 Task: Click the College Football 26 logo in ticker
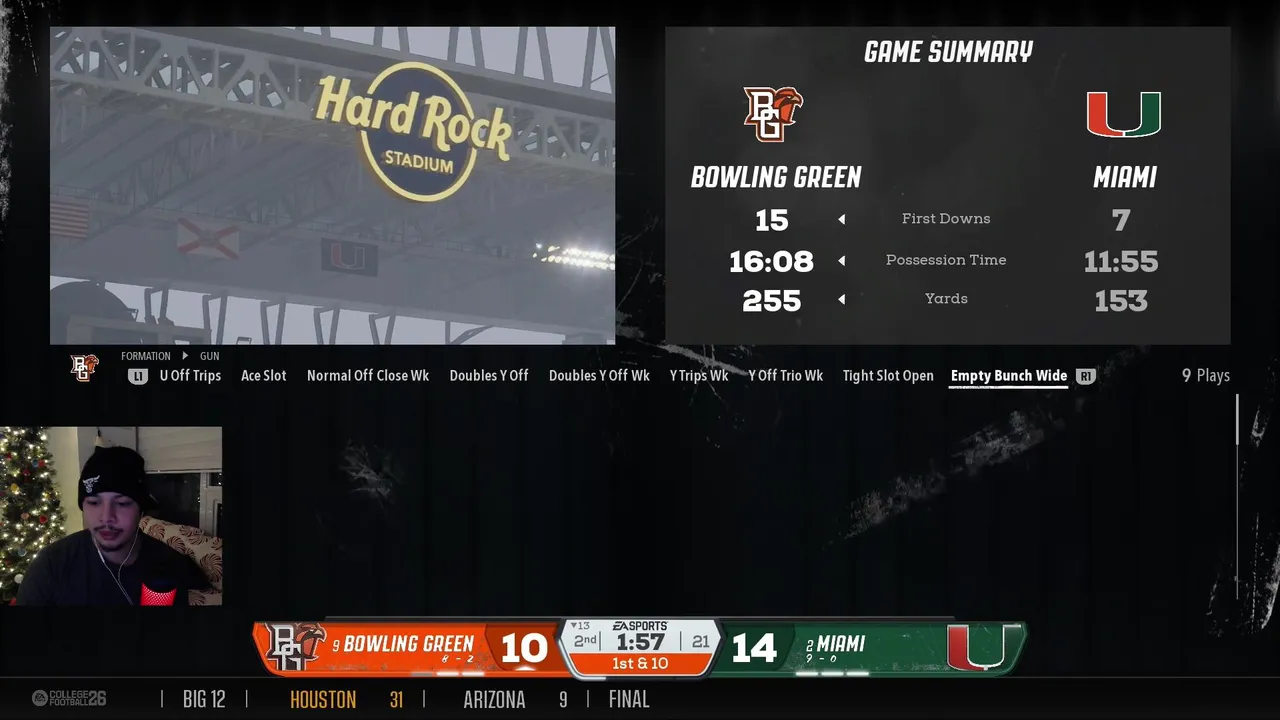pyautogui.click(x=69, y=698)
